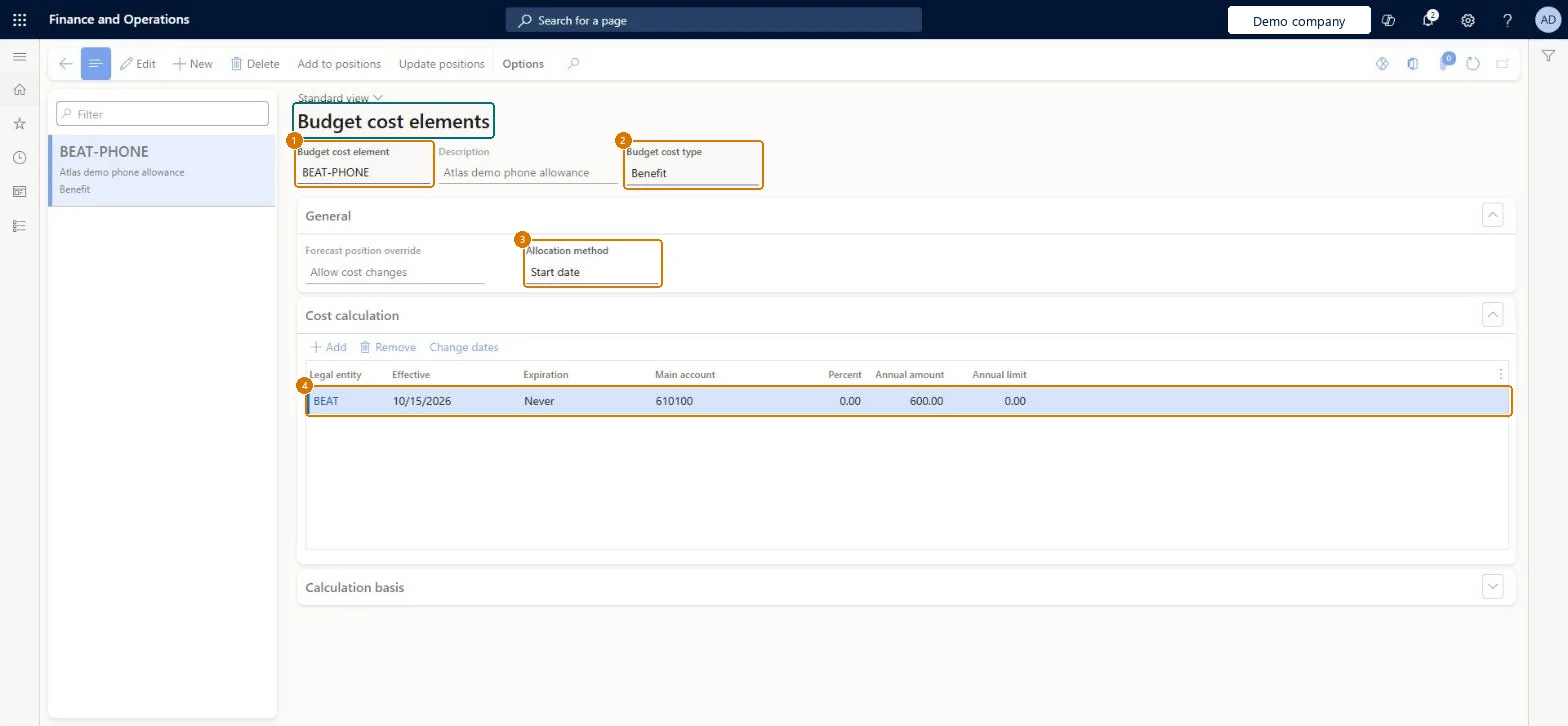The height and width of the screenshot is (726, 1568).
Task: Open Workspaces icon in sidebar
Action: point(19,191)
